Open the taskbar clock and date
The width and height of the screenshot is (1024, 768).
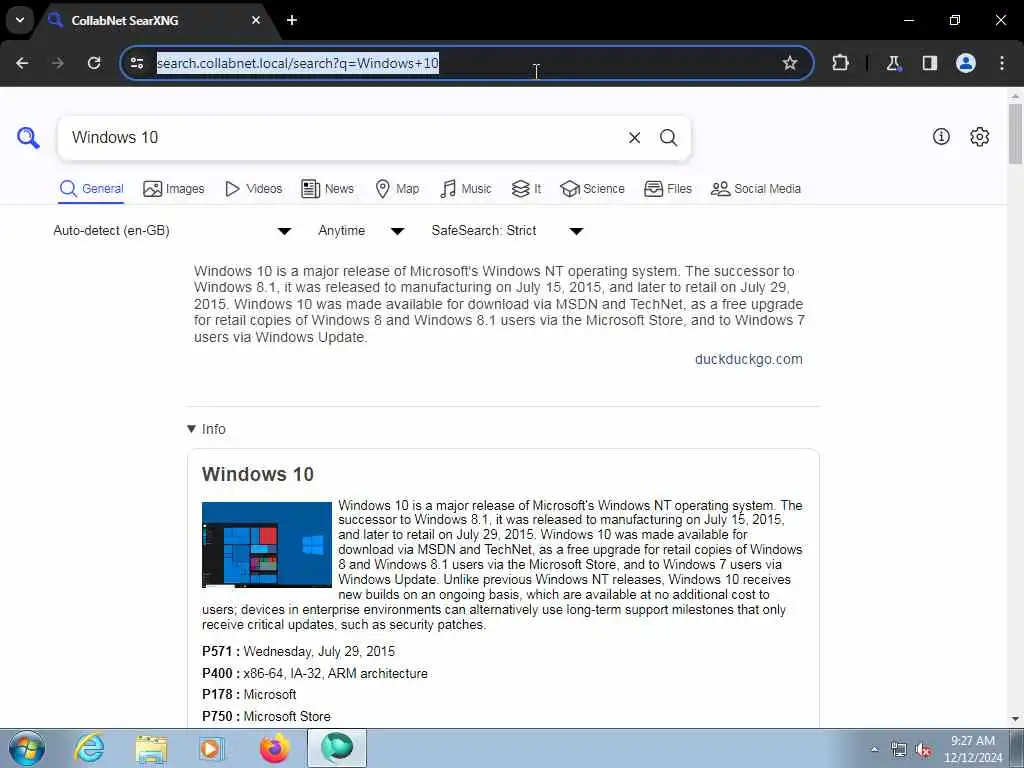point(972,749)
